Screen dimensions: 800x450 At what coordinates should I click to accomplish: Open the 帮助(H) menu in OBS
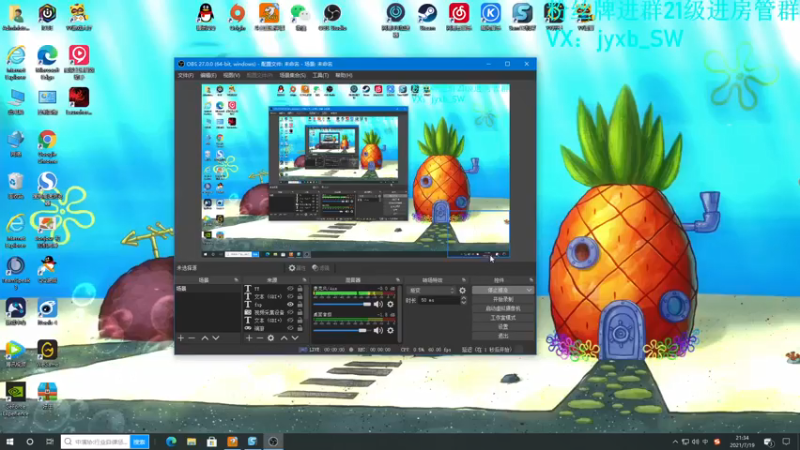point(343,75)
